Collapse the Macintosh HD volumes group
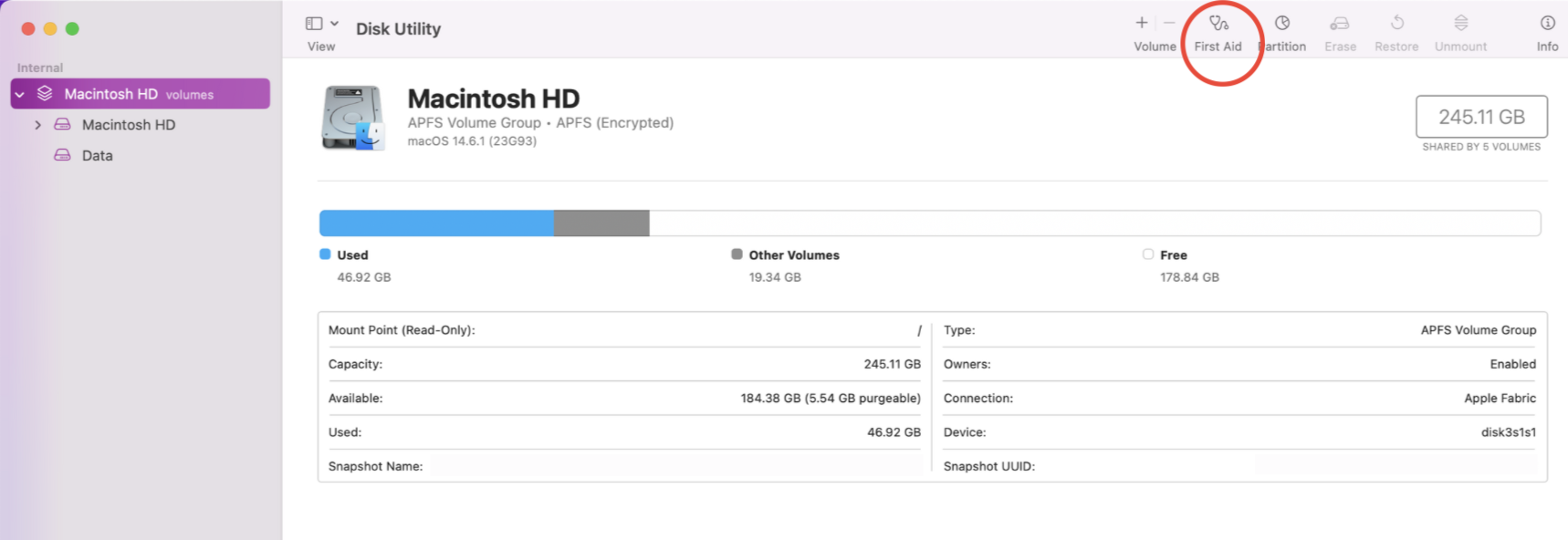The height and width of the screenshot is (540, 1568). [x=20, y=94]
